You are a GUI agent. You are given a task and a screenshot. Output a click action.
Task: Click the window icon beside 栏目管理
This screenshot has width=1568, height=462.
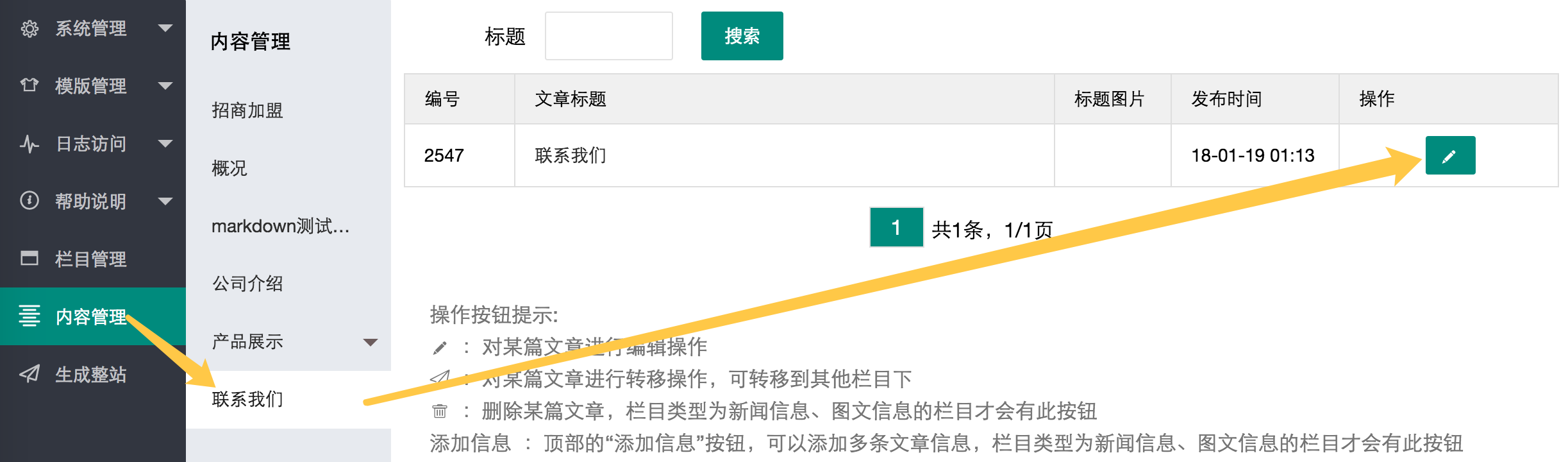click(x=29, y=259)
